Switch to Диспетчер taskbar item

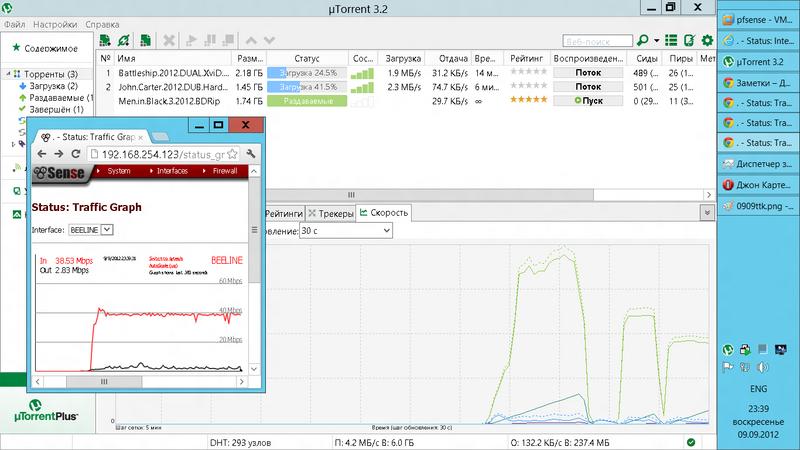pyautogui.click(x=758, y=164)
